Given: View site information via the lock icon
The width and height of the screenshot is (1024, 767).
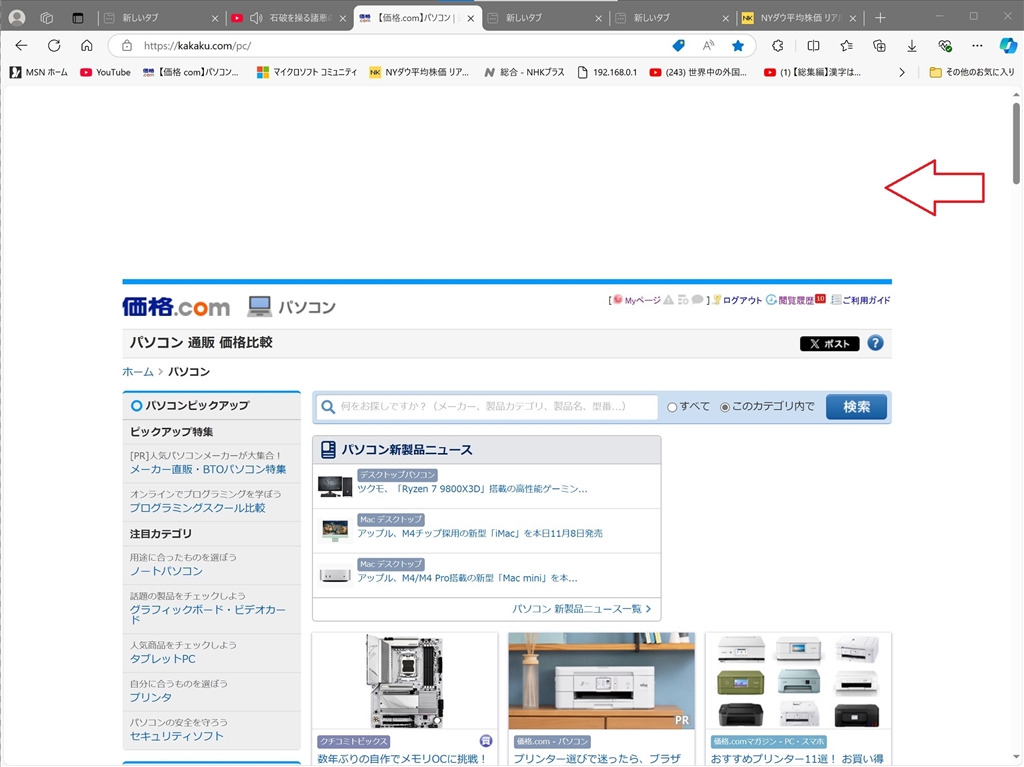Looking at the screenshot, I should pyautogui.click(x=127, y=46).
